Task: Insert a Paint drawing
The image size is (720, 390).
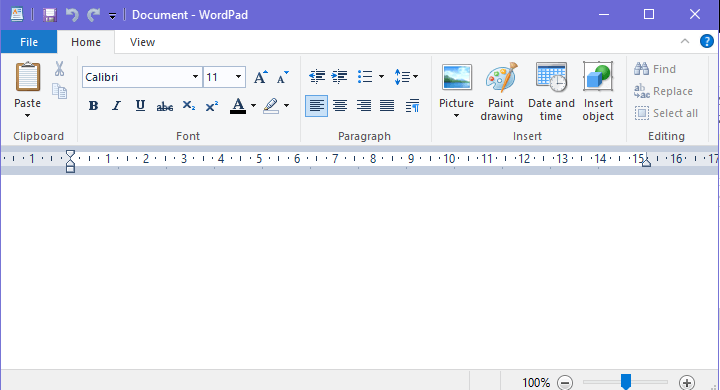Action: point(501,91)
